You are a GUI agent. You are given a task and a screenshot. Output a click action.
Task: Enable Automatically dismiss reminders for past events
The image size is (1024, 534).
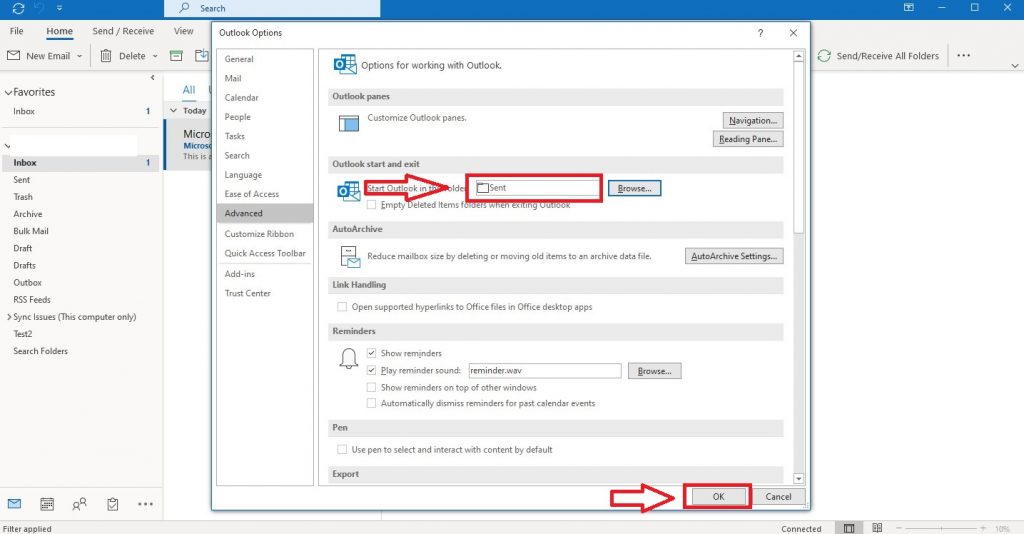pyautogui.click(x=372, y=403)
